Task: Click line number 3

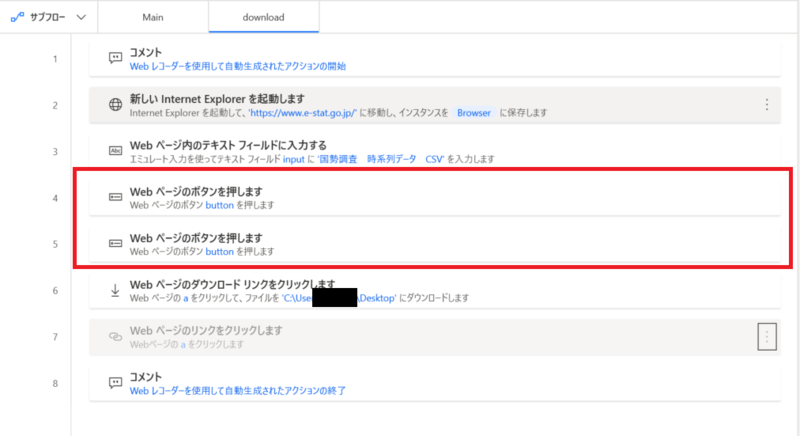Action: point(55,152)
